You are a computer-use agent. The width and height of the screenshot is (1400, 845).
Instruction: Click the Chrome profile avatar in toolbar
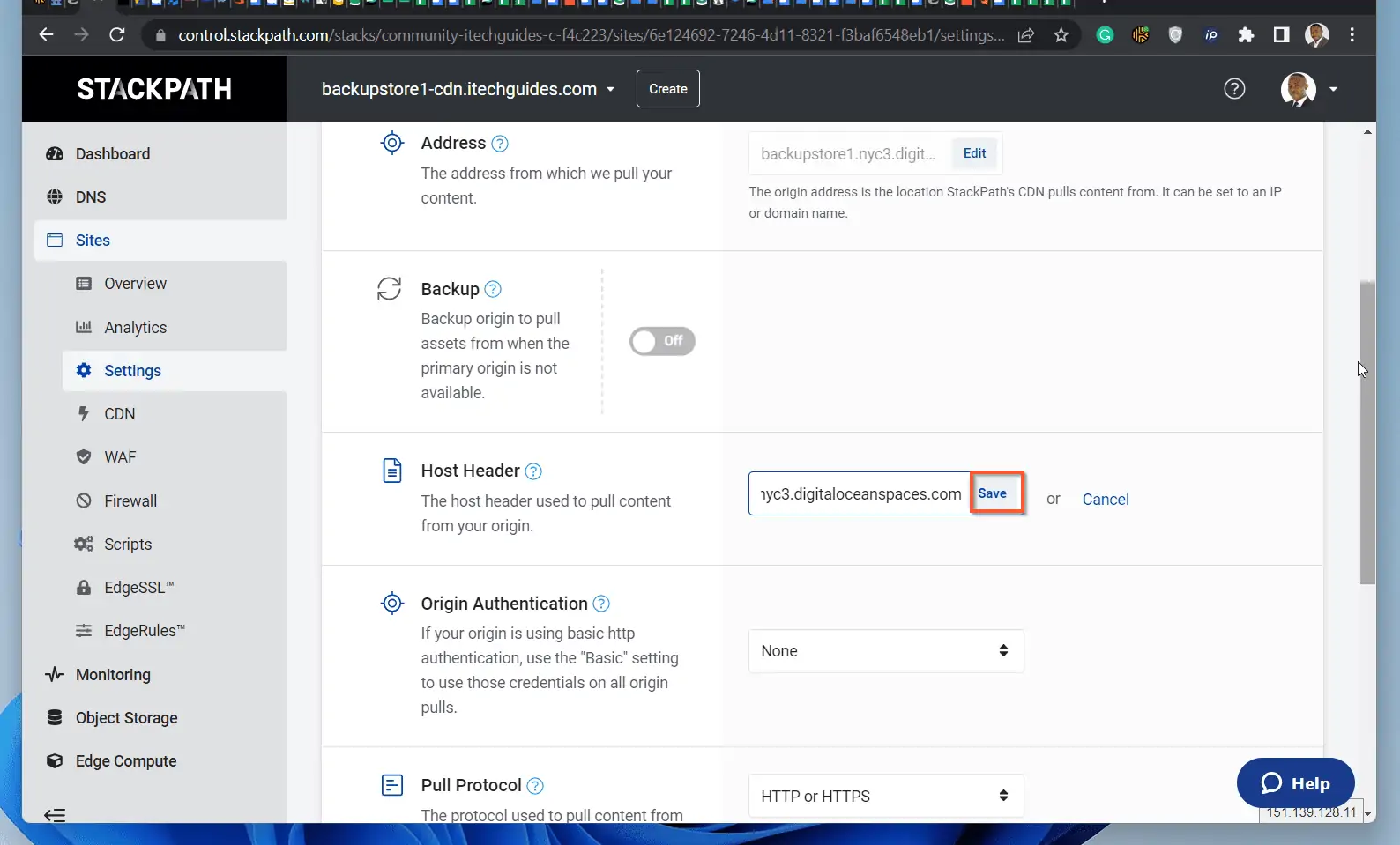(x=1316, y=35)
